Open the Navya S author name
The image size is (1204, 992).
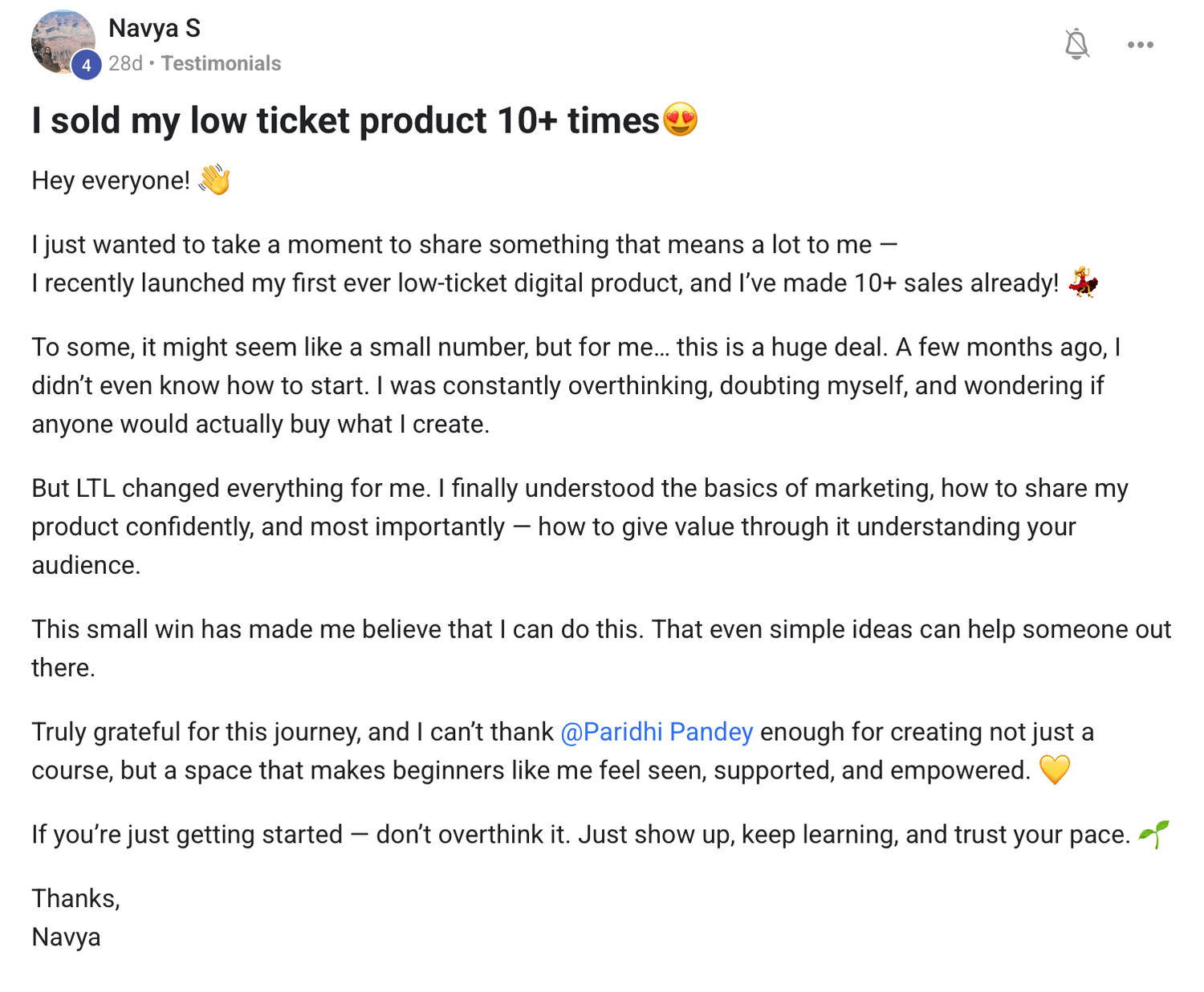154,28
